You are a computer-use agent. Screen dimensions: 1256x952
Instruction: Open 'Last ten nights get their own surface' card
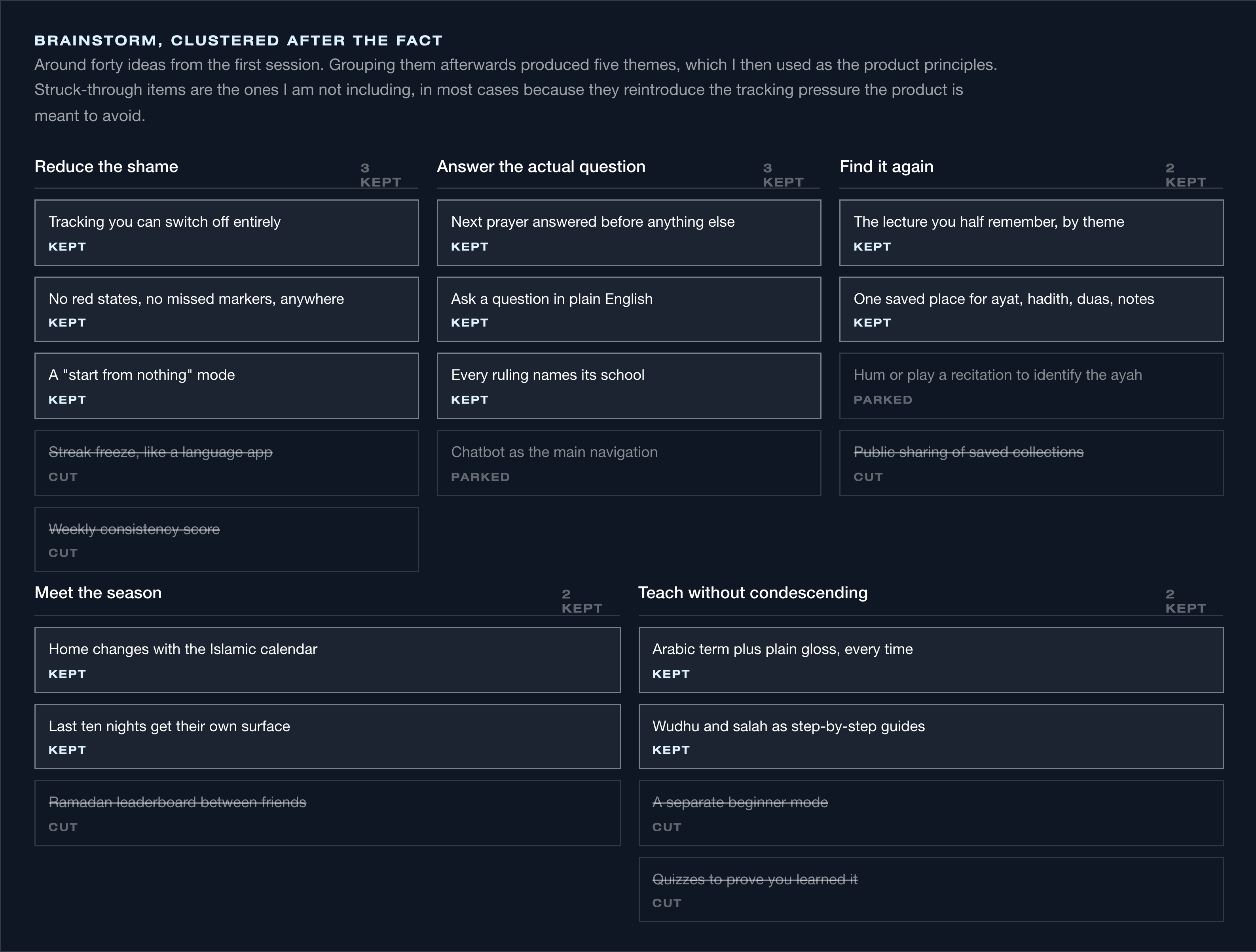point(328,737)
